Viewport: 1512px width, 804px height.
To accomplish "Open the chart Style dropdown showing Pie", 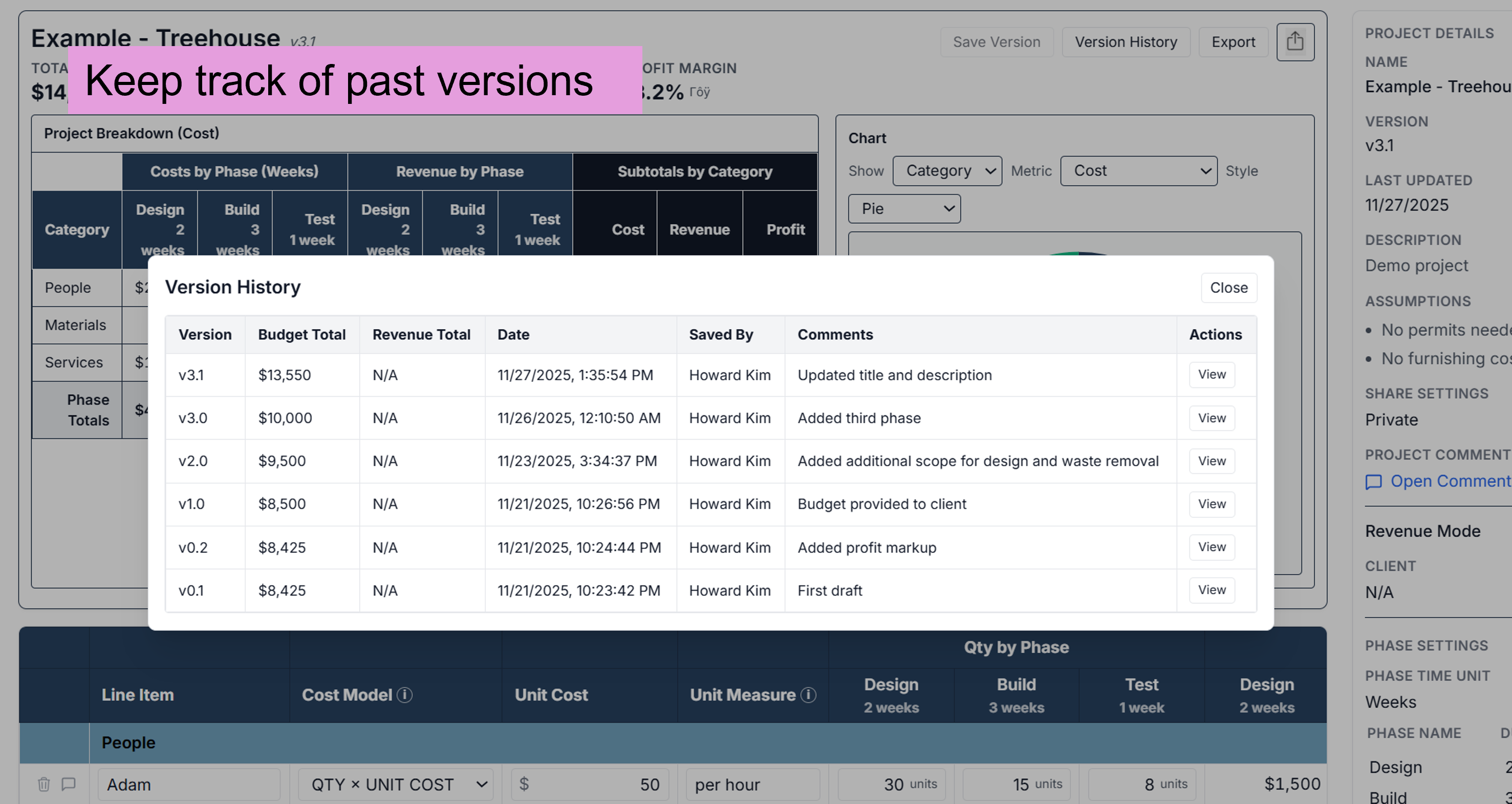I will [x=903, y=208].
